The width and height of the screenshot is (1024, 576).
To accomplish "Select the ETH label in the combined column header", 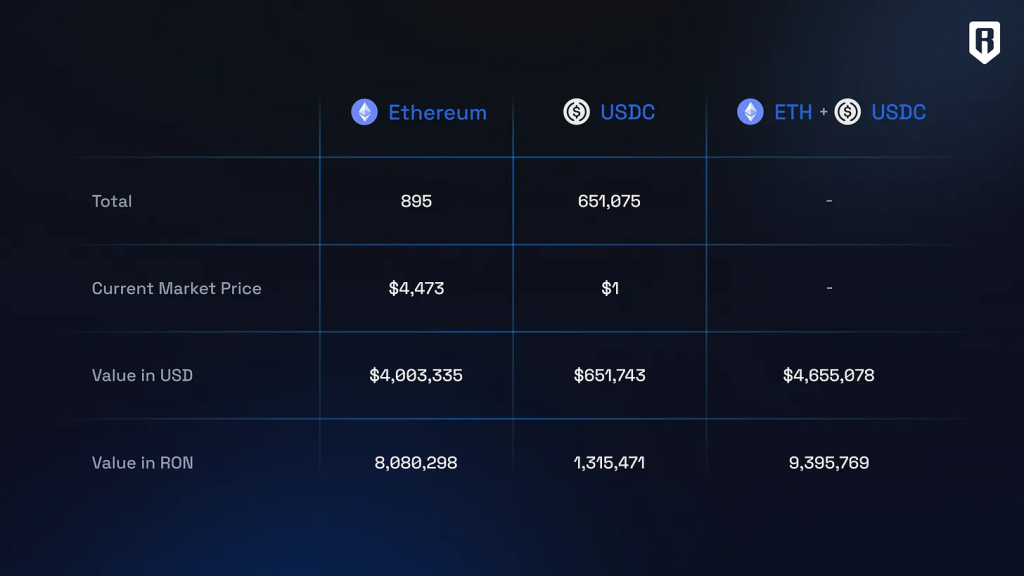I will [x=793, y=113].
